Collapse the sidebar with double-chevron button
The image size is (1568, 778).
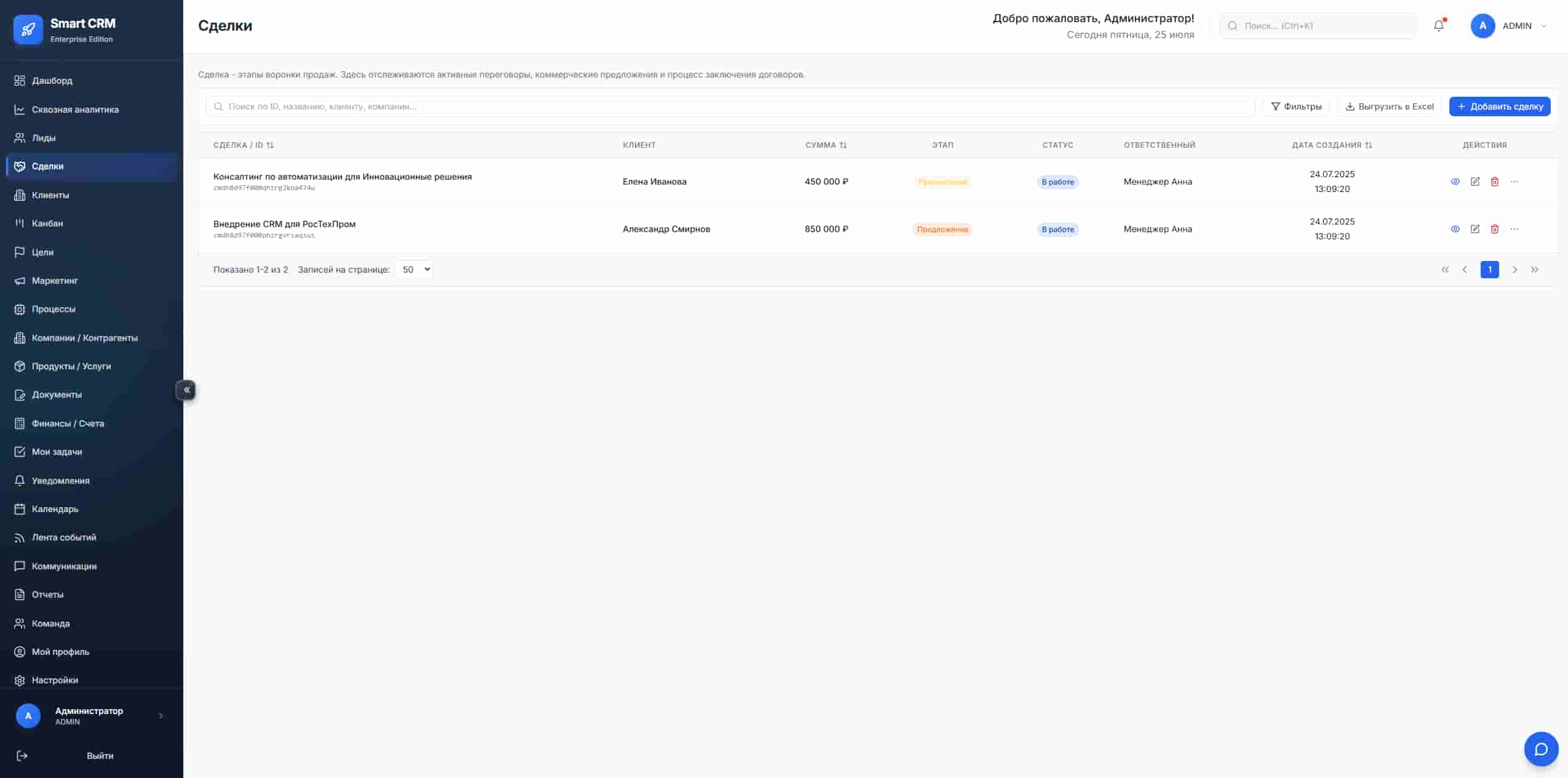(186, 390)
